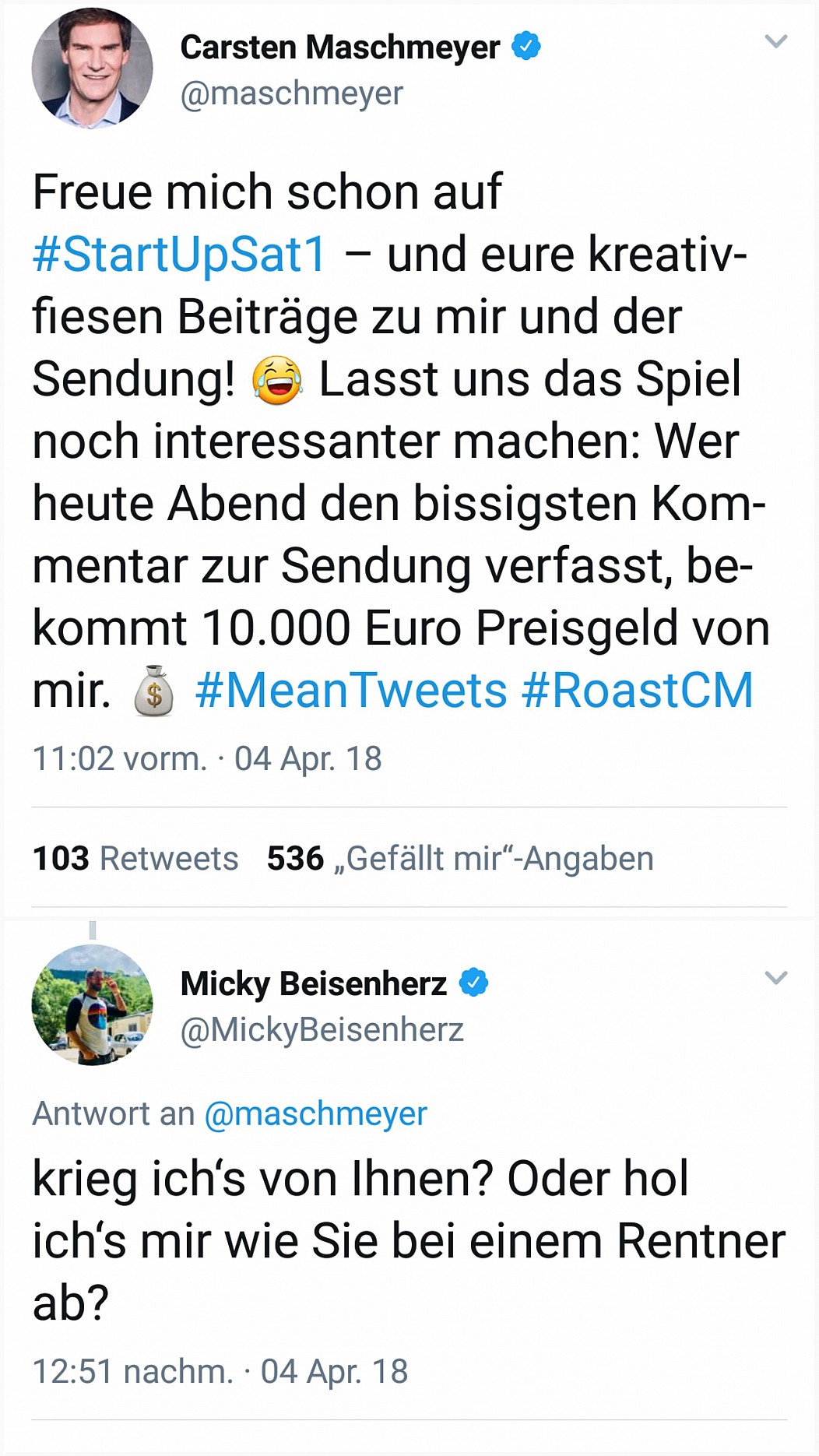The image size is (819, 1456).
Task: Click the Carsten Maschmeyer display name
Action: [339, 47]
